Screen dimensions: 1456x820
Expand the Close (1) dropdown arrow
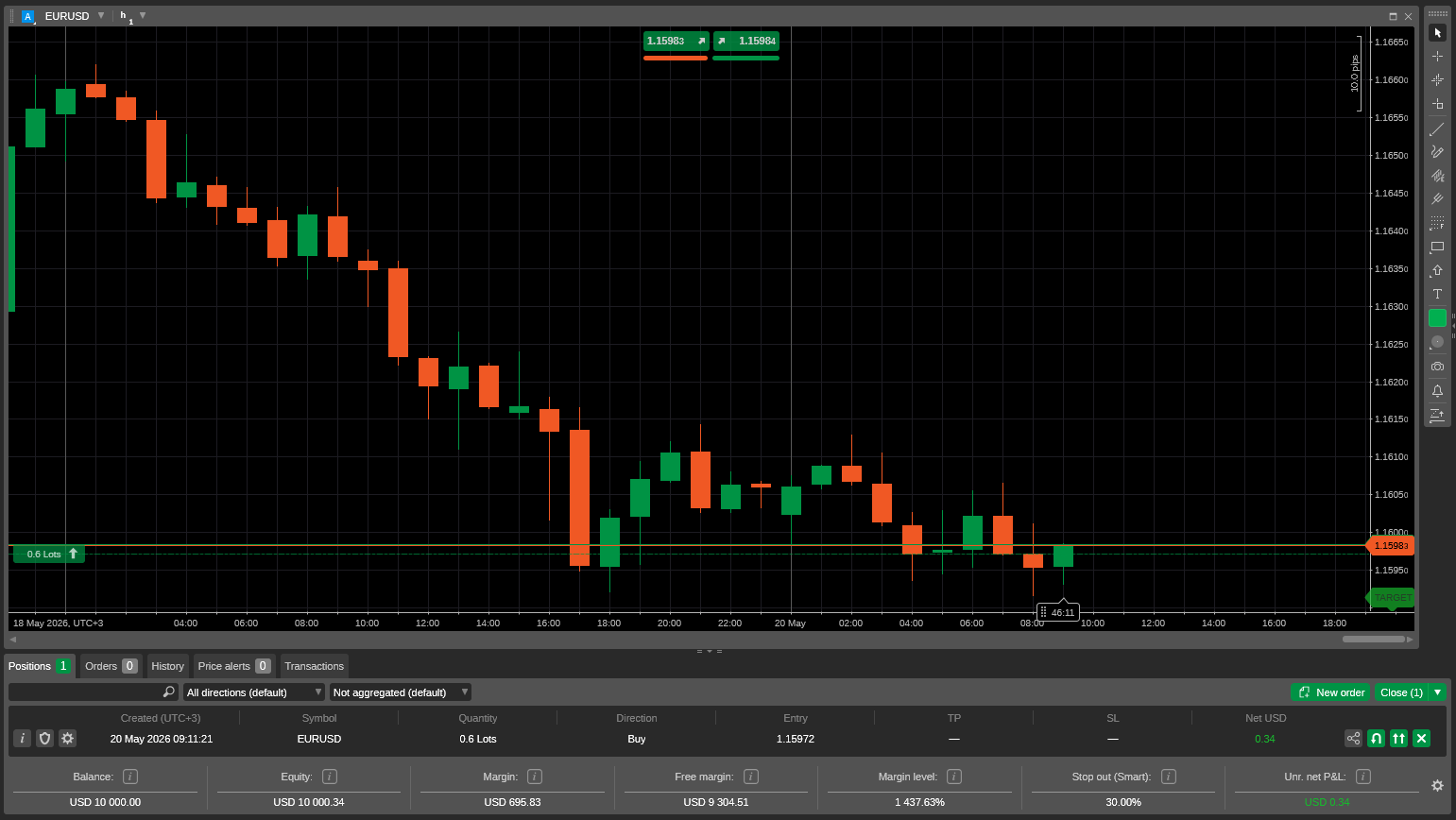click(1438, 692)
